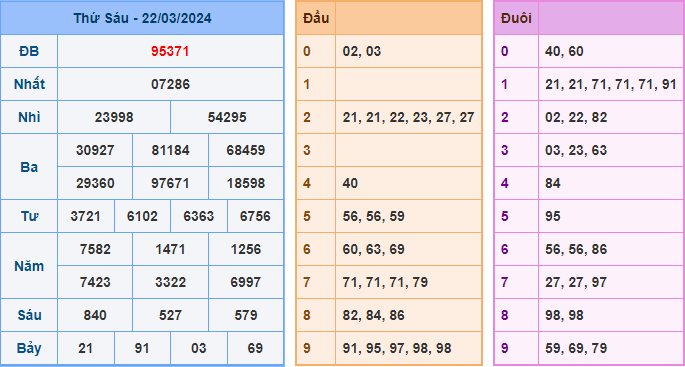Image resolution: width=685 pixels, height=367 pixels.
Task: Select Bảy prize number 21
Action: pyautogui.click(x=86, y=348)
